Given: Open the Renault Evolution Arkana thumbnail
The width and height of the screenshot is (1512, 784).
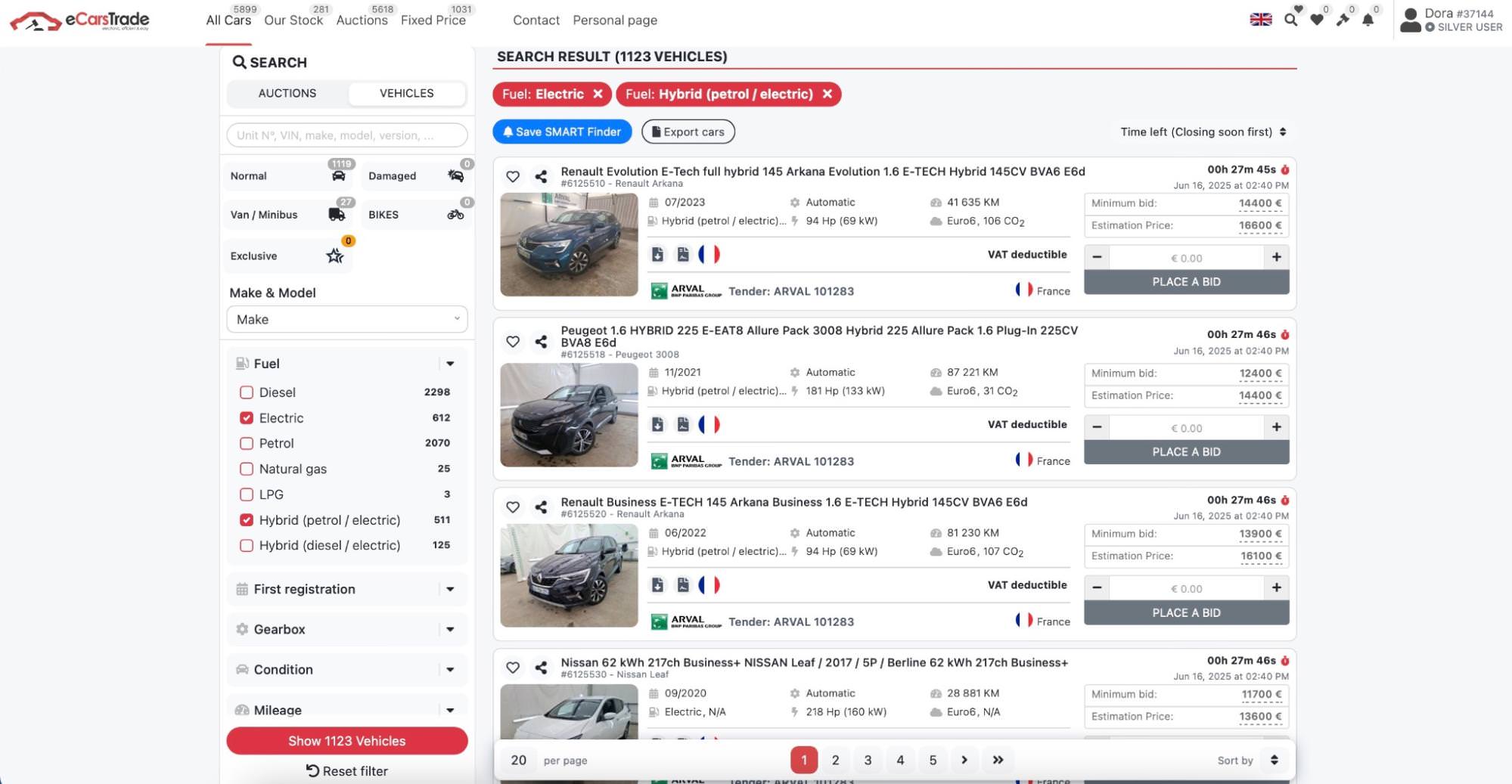Looking at the screenshot, I should coord(569,244).
